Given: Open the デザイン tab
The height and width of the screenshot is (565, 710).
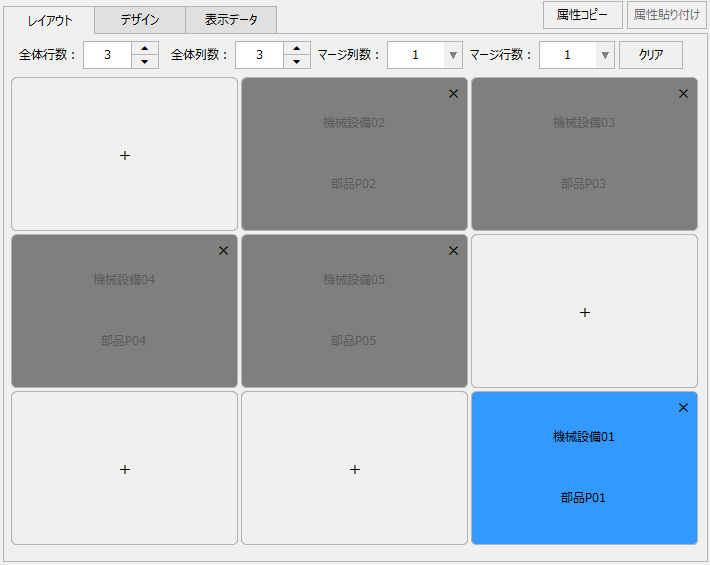Looking at the screenshot, I should (140, 20).
